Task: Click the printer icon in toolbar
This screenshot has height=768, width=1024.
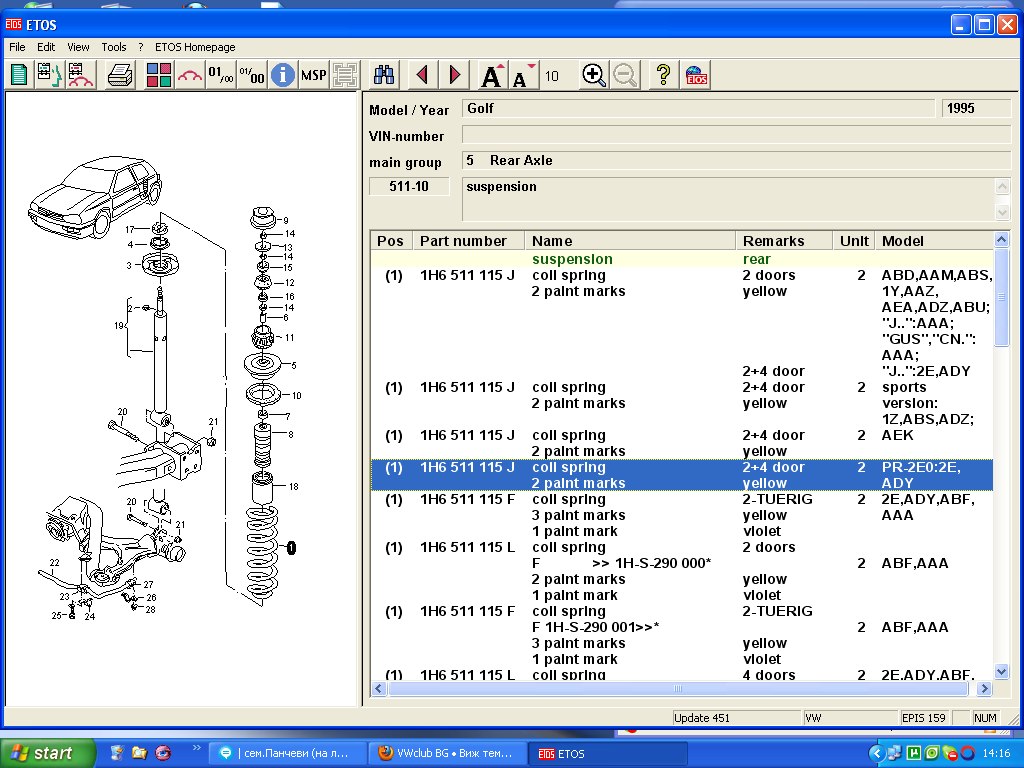Action: point(121,75)
